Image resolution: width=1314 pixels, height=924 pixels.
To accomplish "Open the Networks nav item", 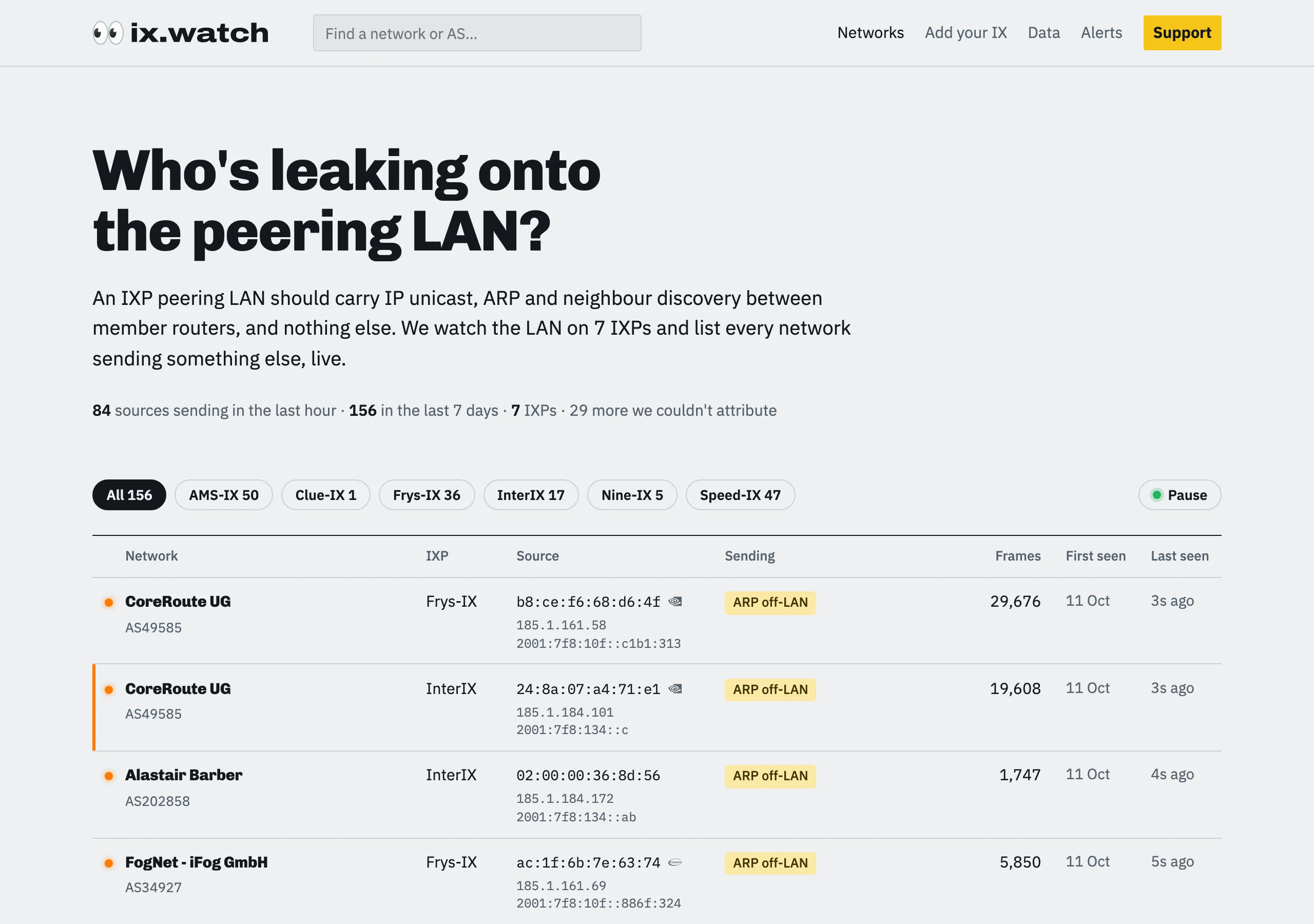I will point(871,33).
